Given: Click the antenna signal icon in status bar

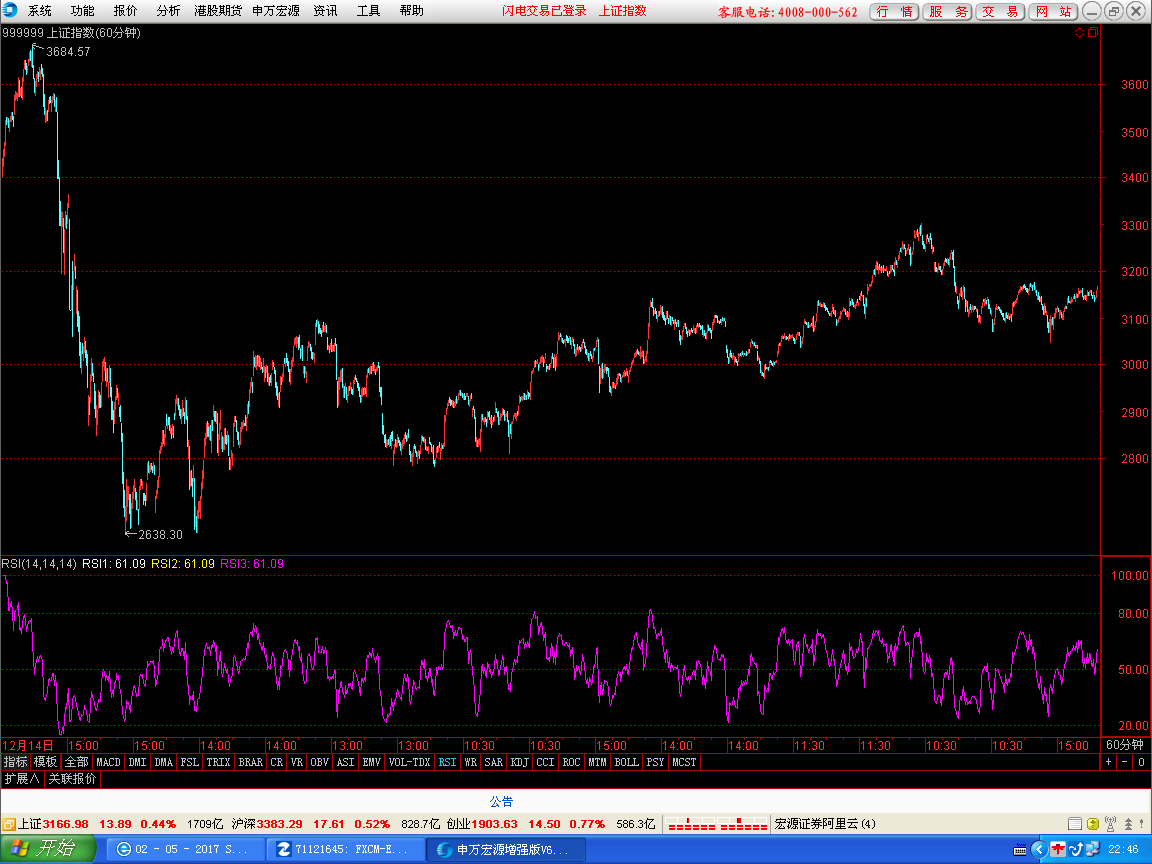Looking at the screenshot, I should [x=1111, y=824].
